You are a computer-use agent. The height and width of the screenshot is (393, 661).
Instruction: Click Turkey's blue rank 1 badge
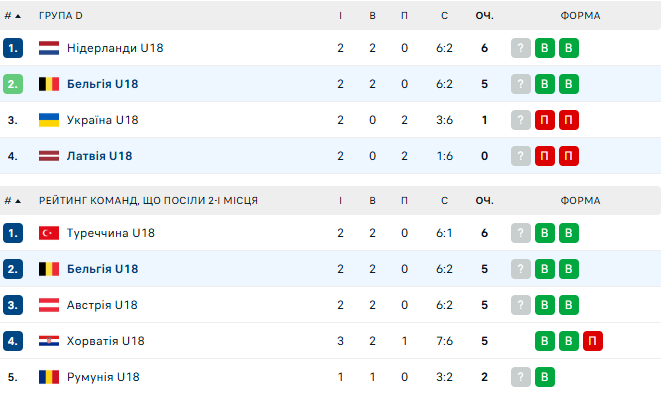13,233
